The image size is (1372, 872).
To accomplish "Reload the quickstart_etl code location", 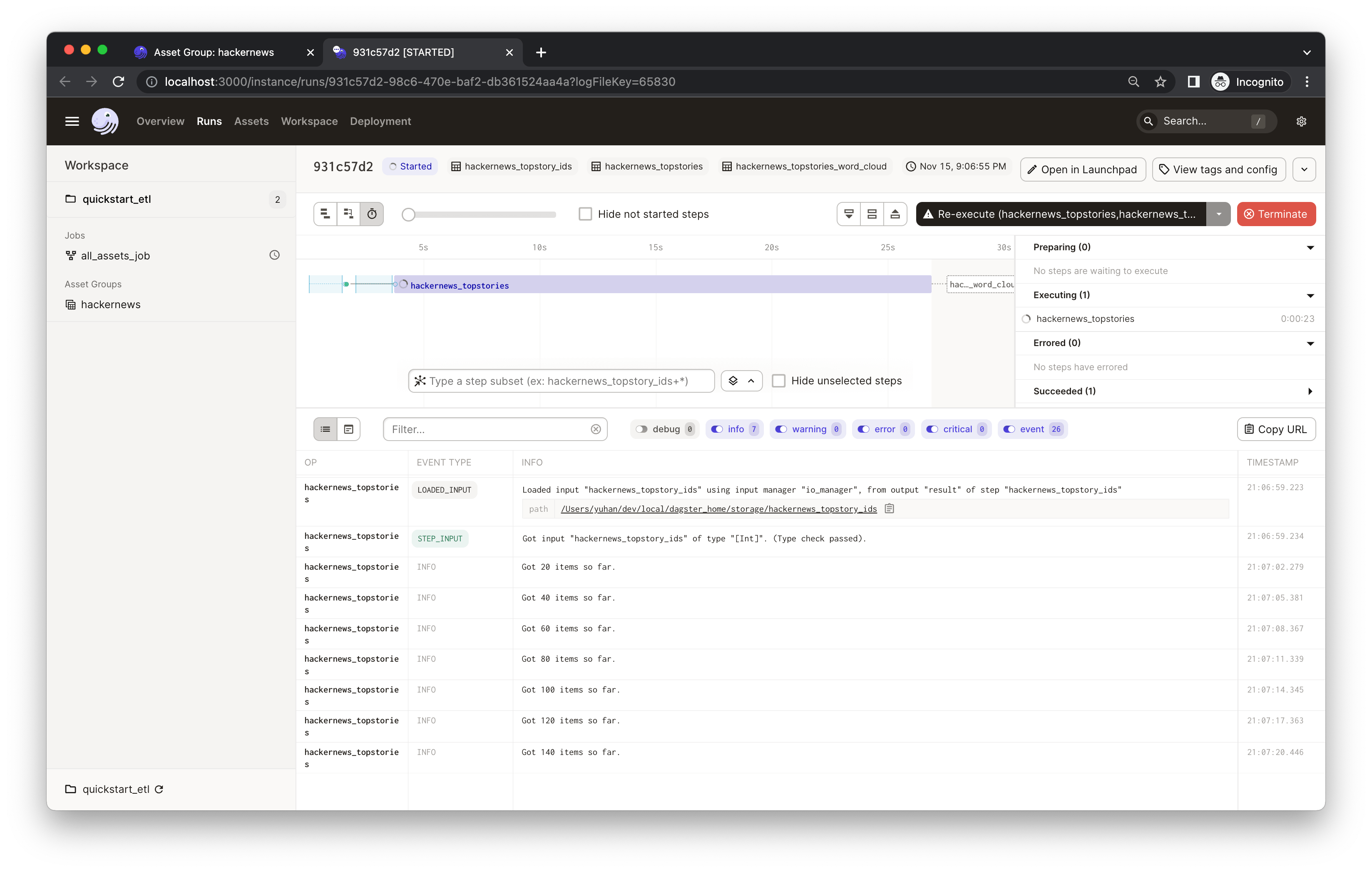I will [159, 790].
